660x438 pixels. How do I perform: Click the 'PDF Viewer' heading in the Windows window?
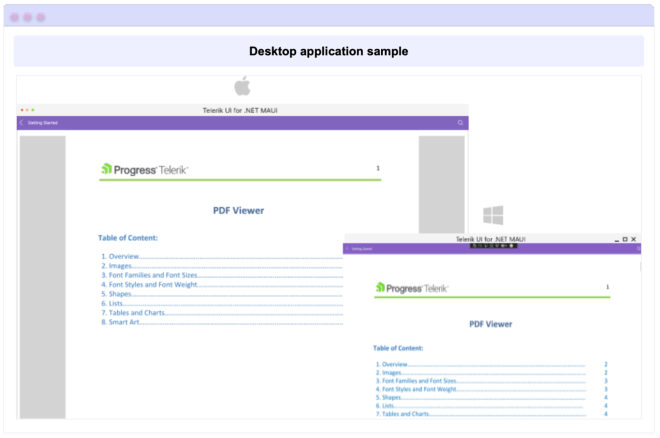coord(490,324)
